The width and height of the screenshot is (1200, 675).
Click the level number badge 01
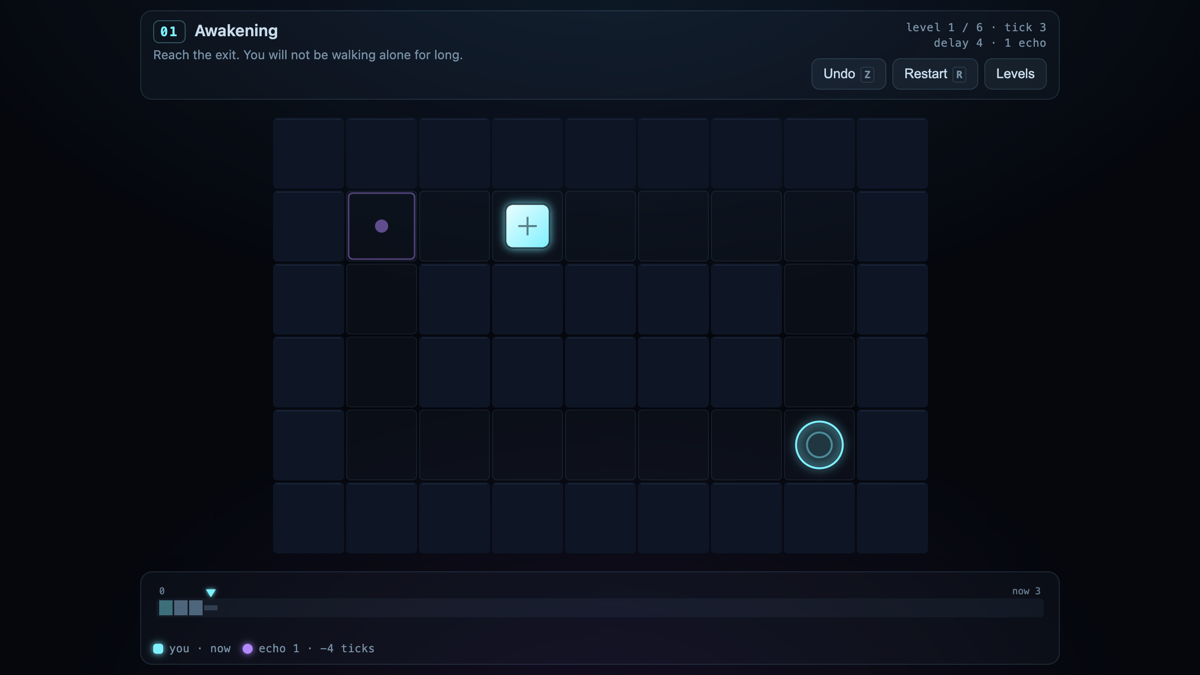[169, 32]
